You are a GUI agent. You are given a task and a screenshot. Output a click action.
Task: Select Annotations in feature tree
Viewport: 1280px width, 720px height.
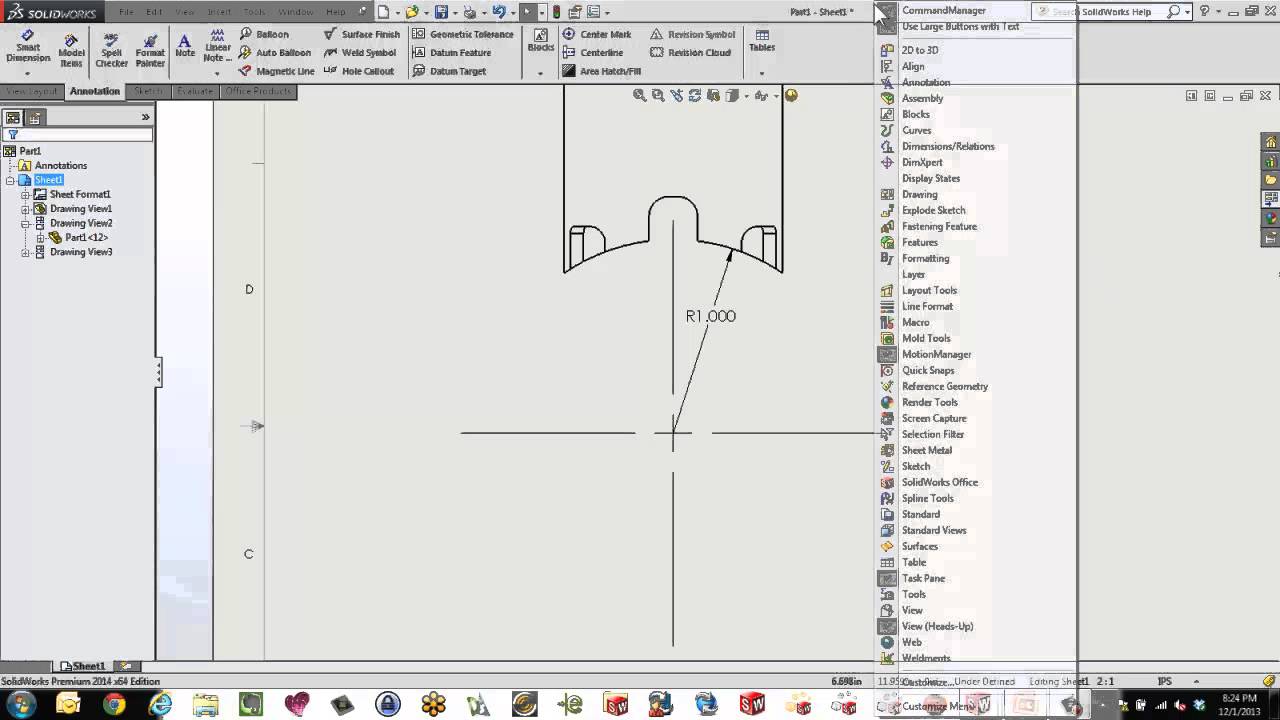click(60, 165)
